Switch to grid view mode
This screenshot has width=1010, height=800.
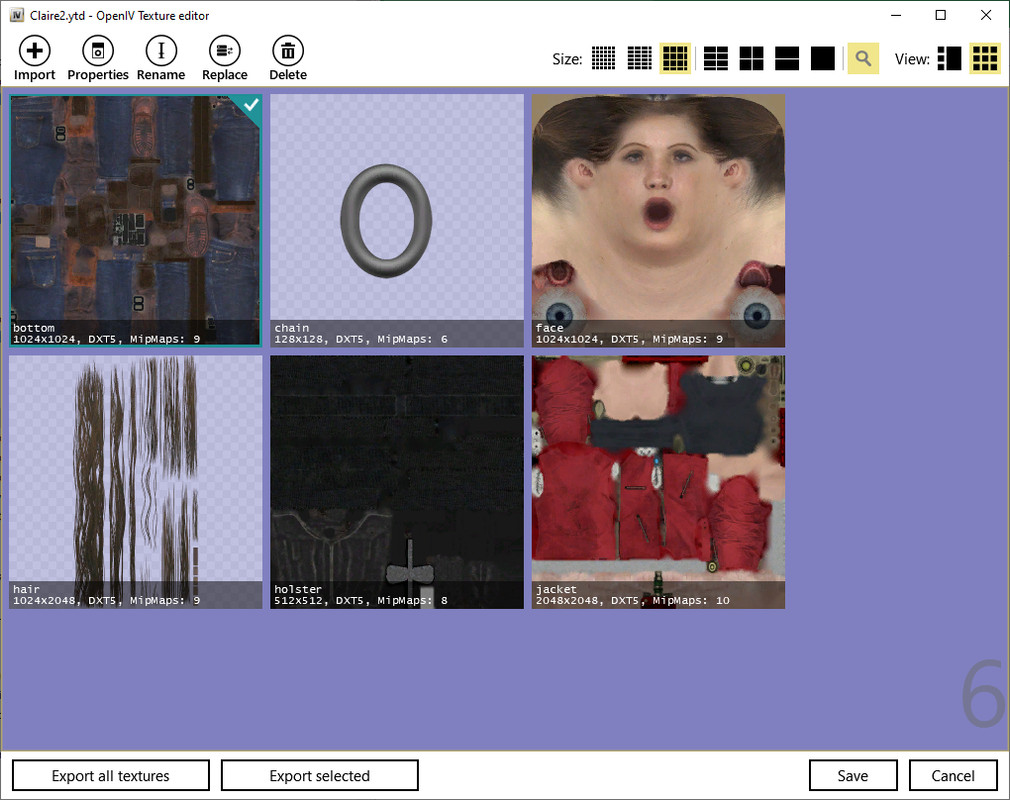985,59
